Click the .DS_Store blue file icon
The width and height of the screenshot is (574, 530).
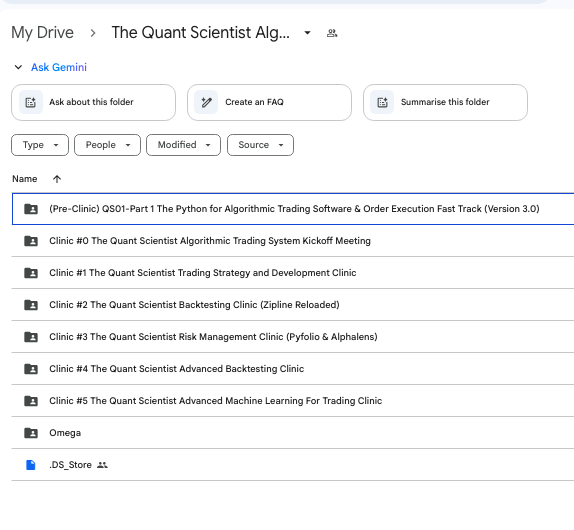pyautogui.click(x=31, y=465)
